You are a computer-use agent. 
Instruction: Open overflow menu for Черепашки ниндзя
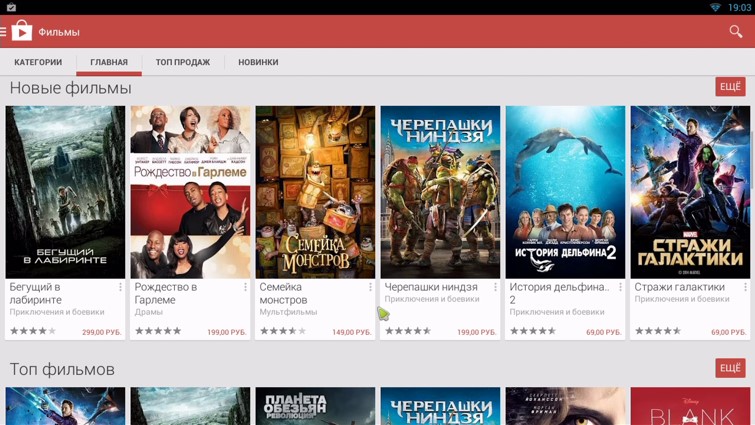coord(495,287)
